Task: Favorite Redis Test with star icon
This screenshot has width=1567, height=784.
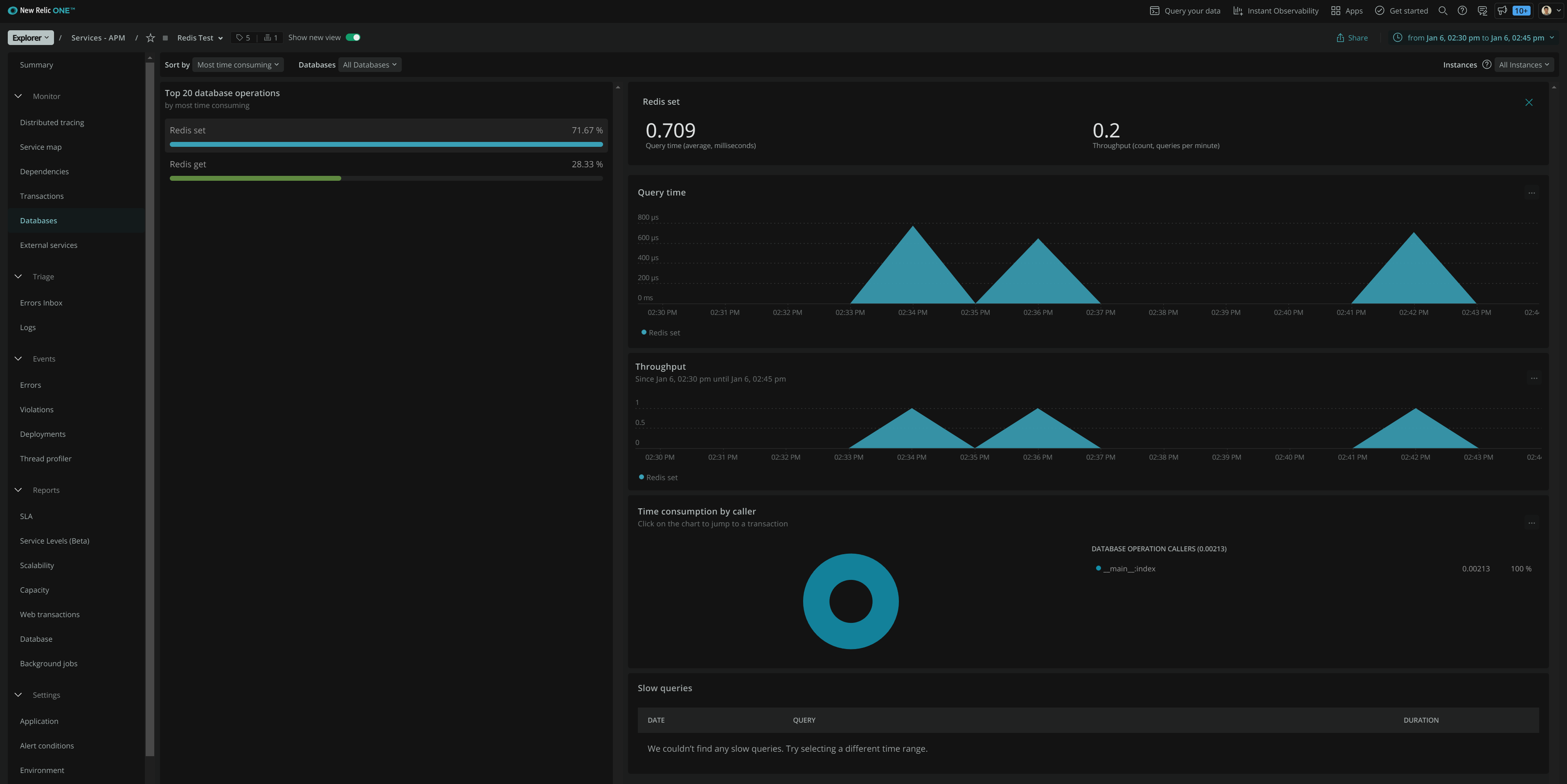Action: pos(150,38)
